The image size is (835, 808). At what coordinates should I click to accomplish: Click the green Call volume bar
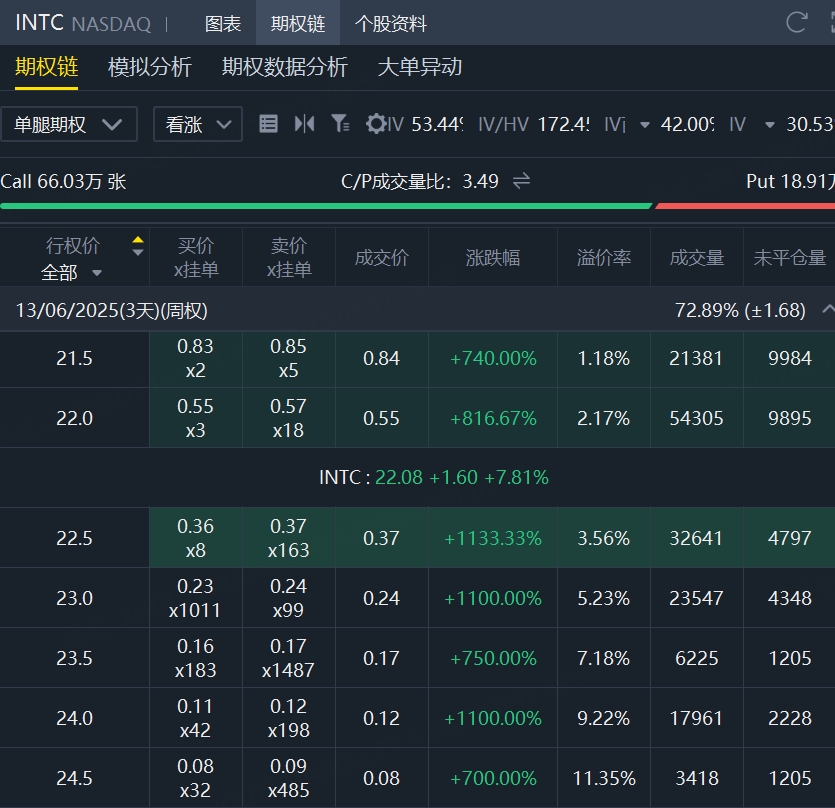point(326,206)
